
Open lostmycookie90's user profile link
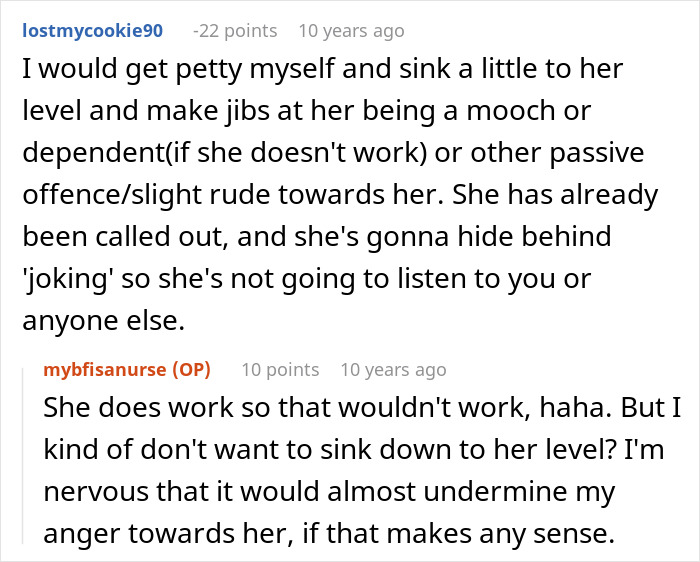91,31
